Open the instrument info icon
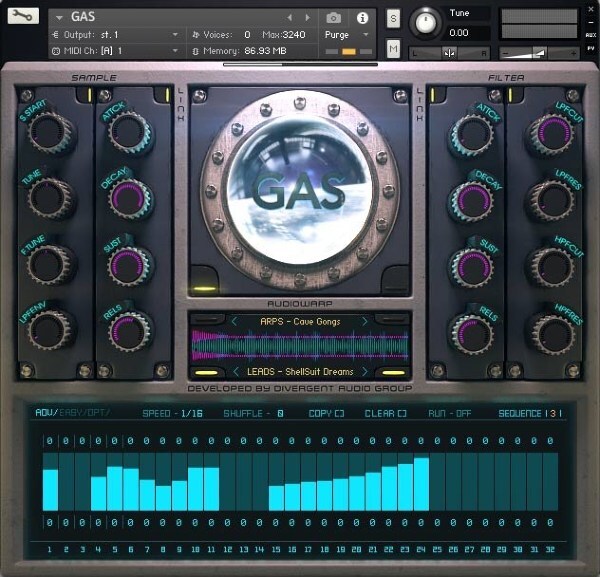The image size is (600, 577). [x=362, y=18]
